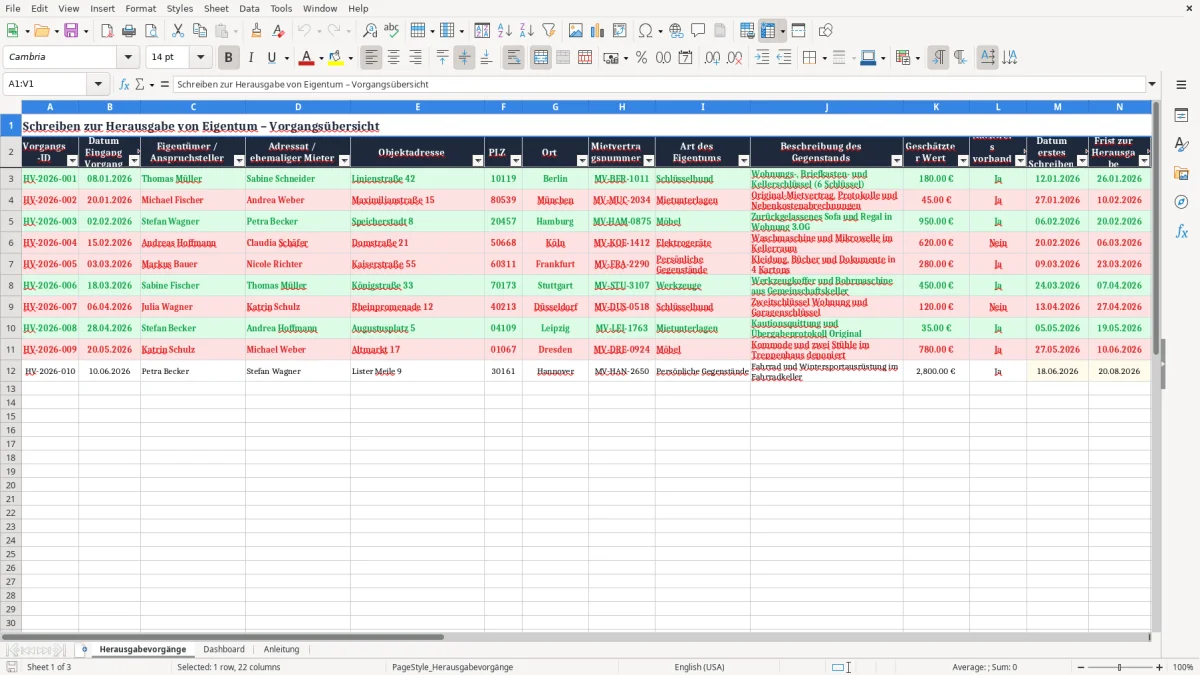1200x675 pixels.
Task: Open Find and Replace
Action: pyautogui.click(x=370, y=31)
